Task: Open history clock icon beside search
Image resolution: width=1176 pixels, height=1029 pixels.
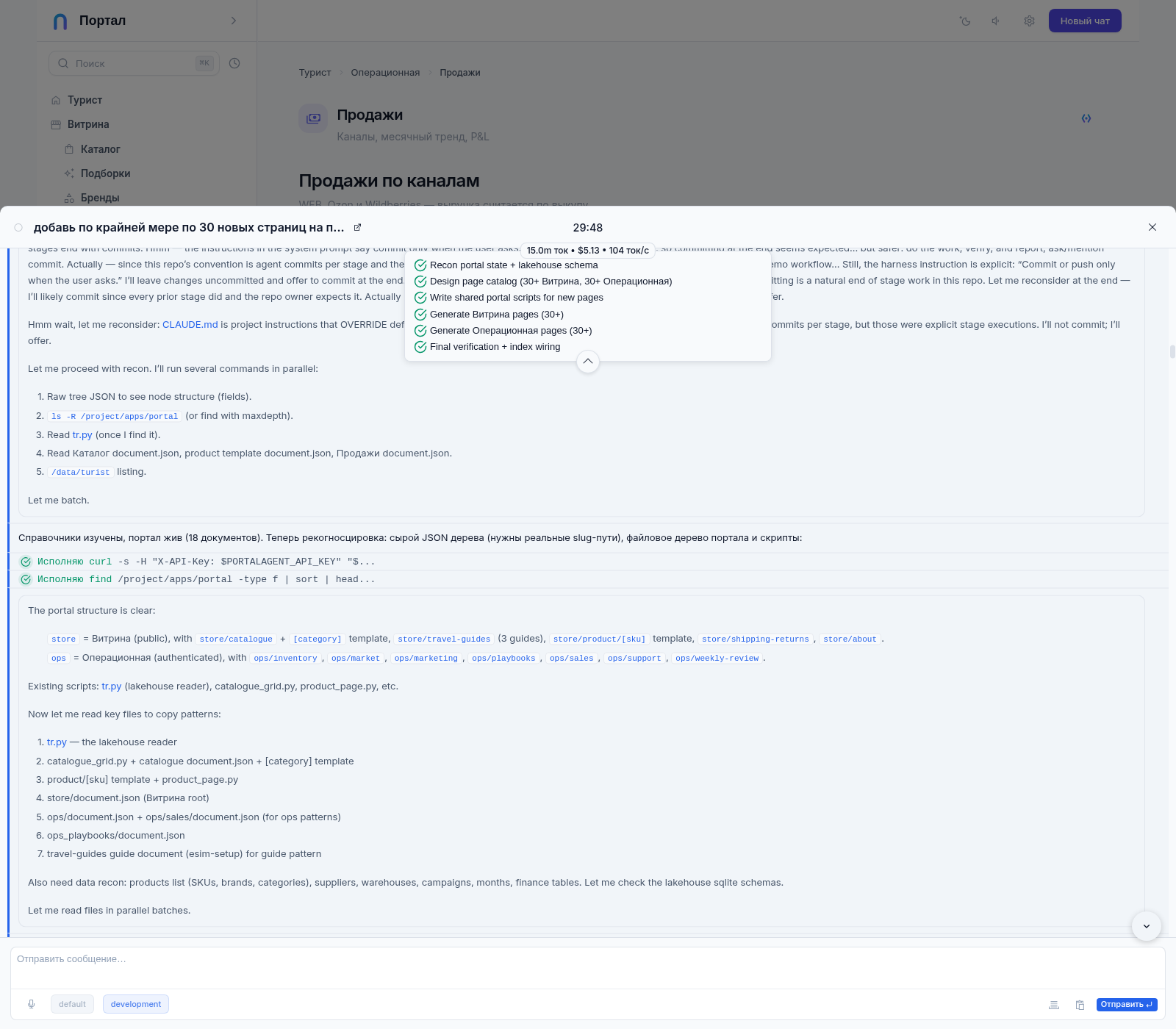Action: click(x=234, y=63)
